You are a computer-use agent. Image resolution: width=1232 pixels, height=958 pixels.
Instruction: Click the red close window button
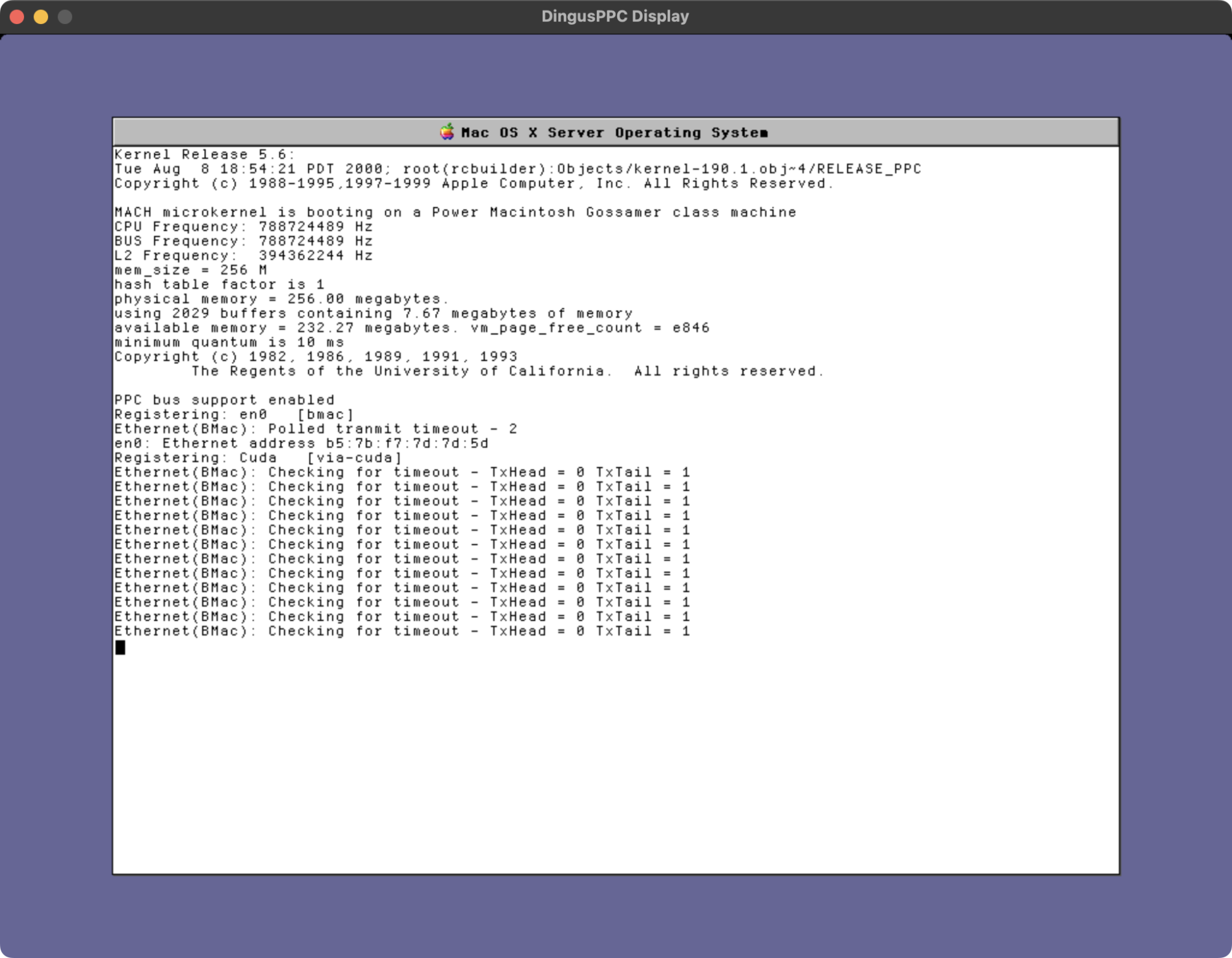[x=17, y=17]
